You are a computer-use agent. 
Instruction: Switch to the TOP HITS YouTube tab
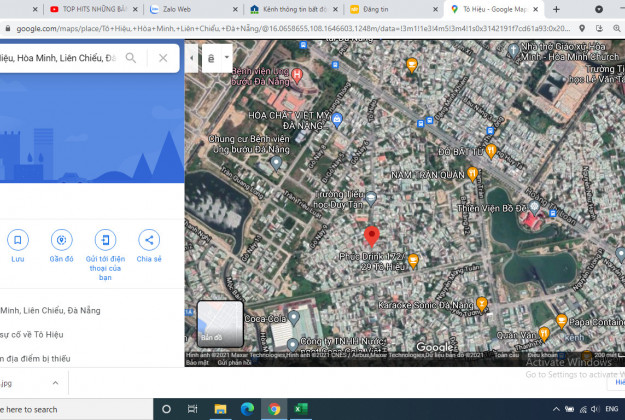coord(94,9)
